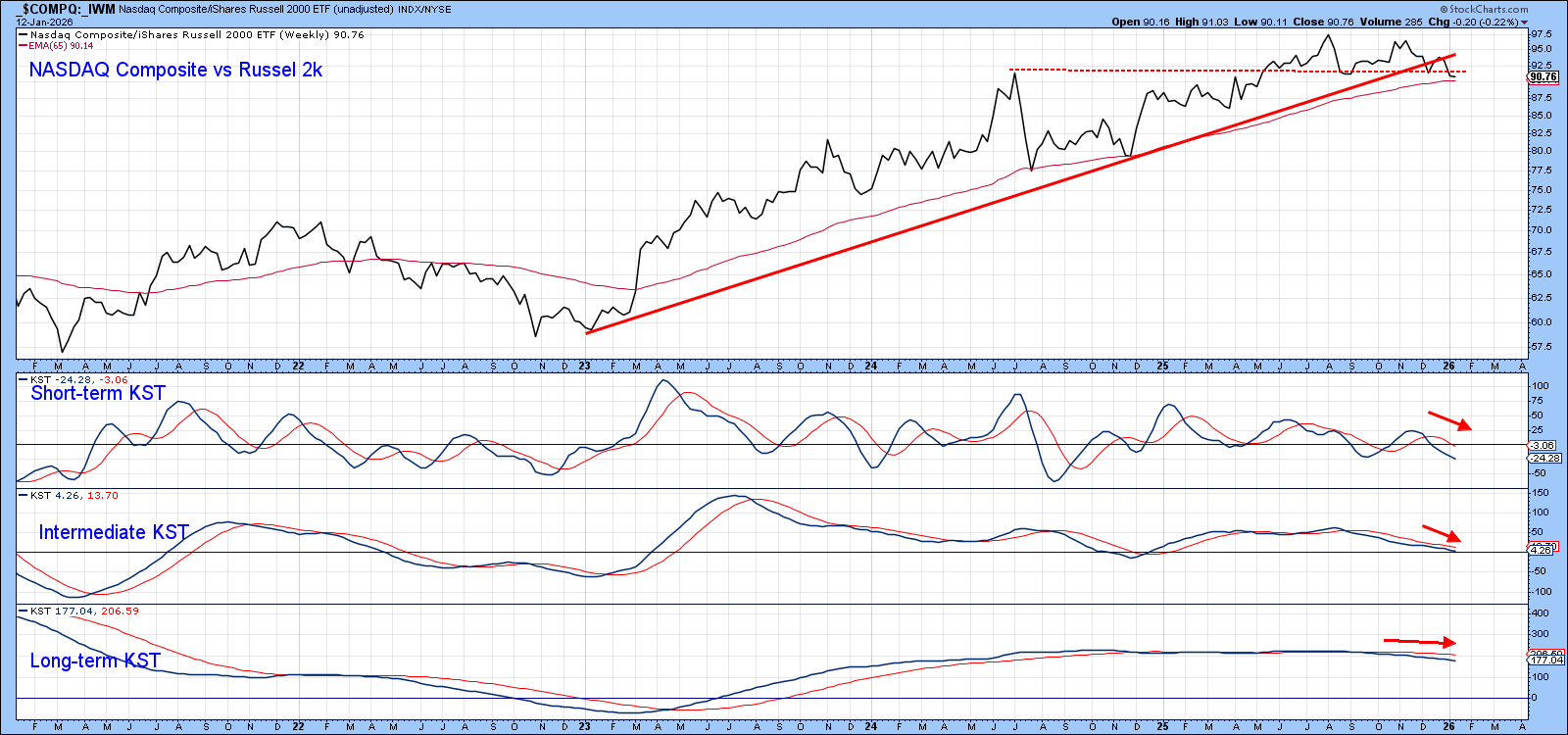This screenshot has width=1568, height=735.
Task: Click the -100 label on Intermediate KST axis
Action: [x=1542, y=591]
